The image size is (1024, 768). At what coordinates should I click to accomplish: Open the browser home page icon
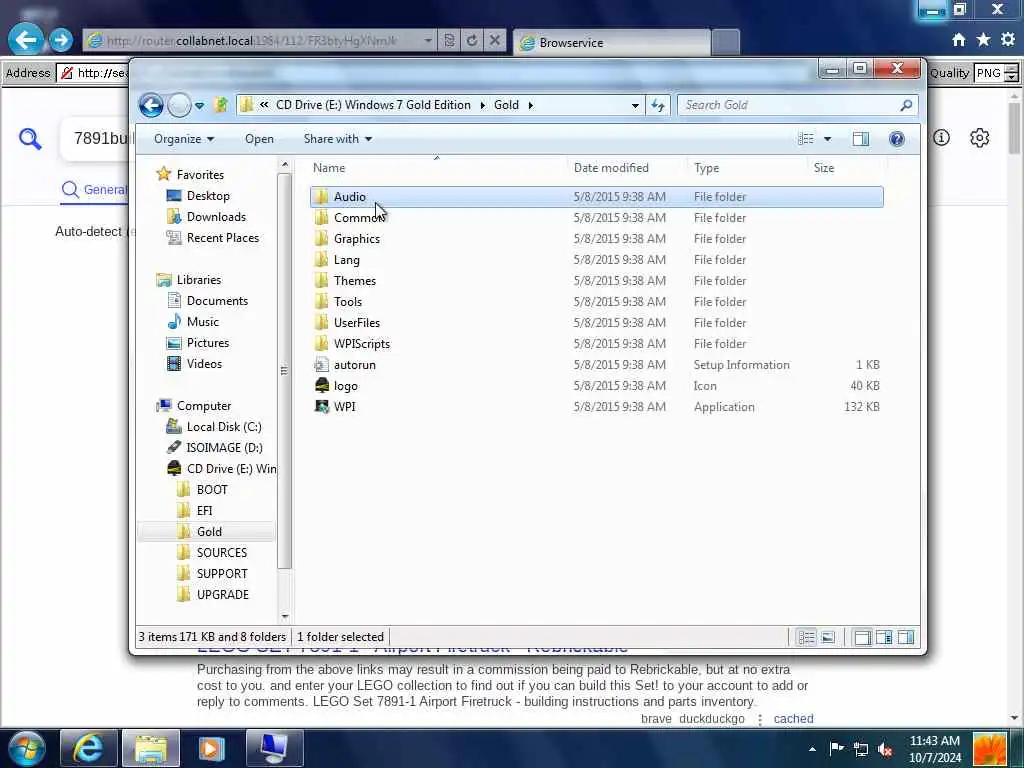(958, 40)
